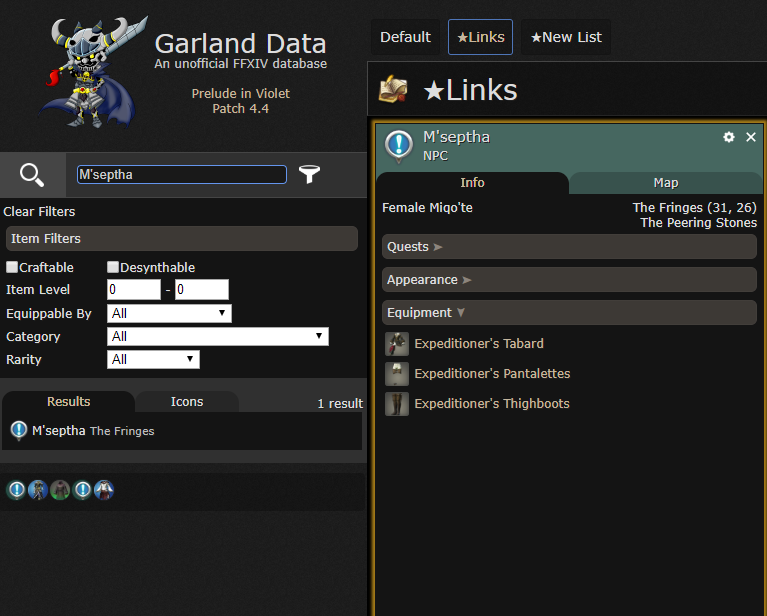The height and width of the screenshot is (616, 767).
Task: Click the Expeditioner's Tabard item icon
Action: (397, 344)
